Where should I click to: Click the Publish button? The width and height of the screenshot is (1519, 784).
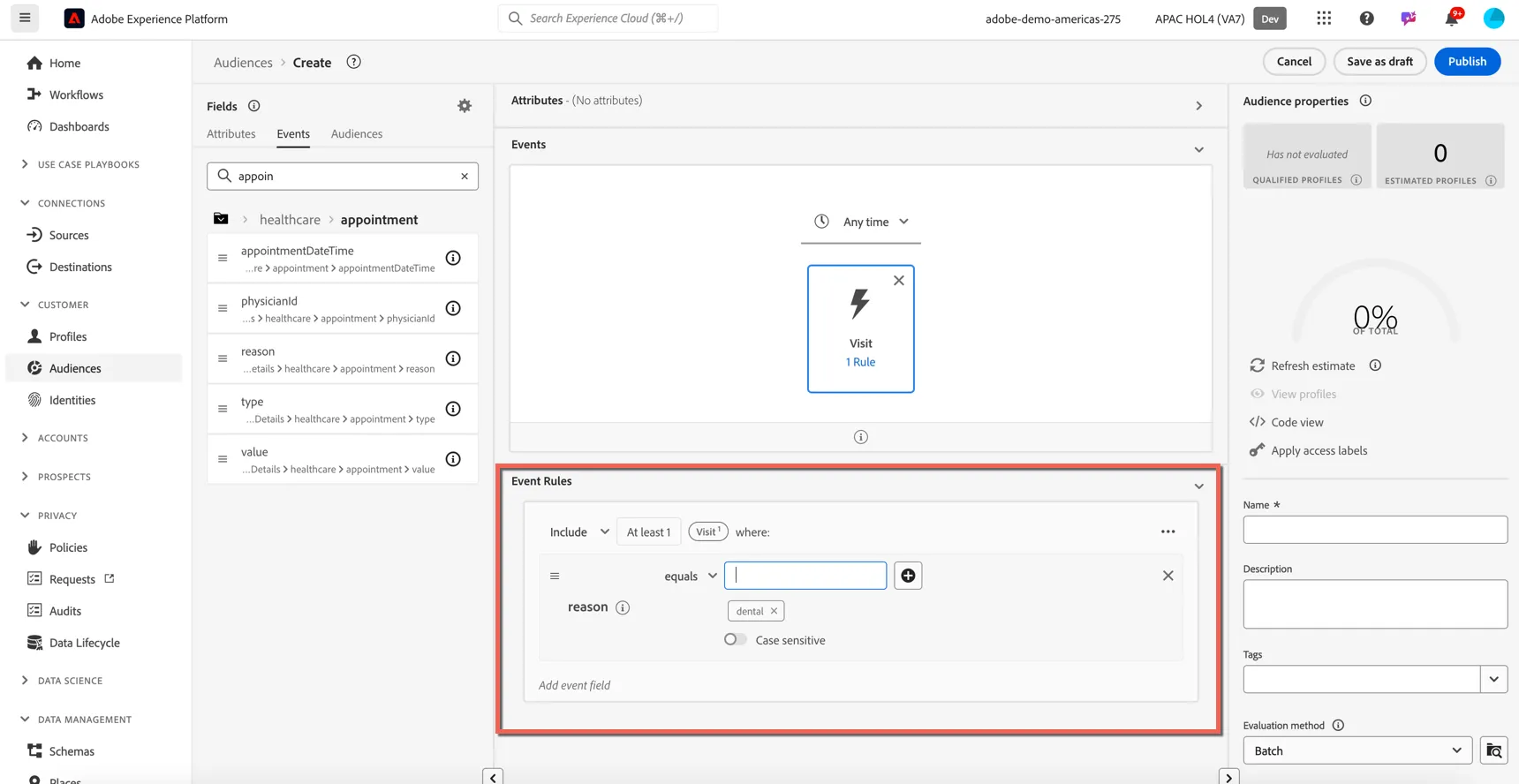[x=1467, y=61]
